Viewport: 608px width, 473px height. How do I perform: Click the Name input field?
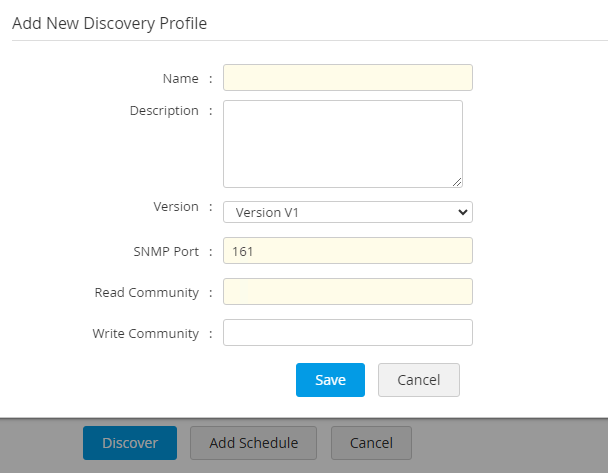coord(347,78)
